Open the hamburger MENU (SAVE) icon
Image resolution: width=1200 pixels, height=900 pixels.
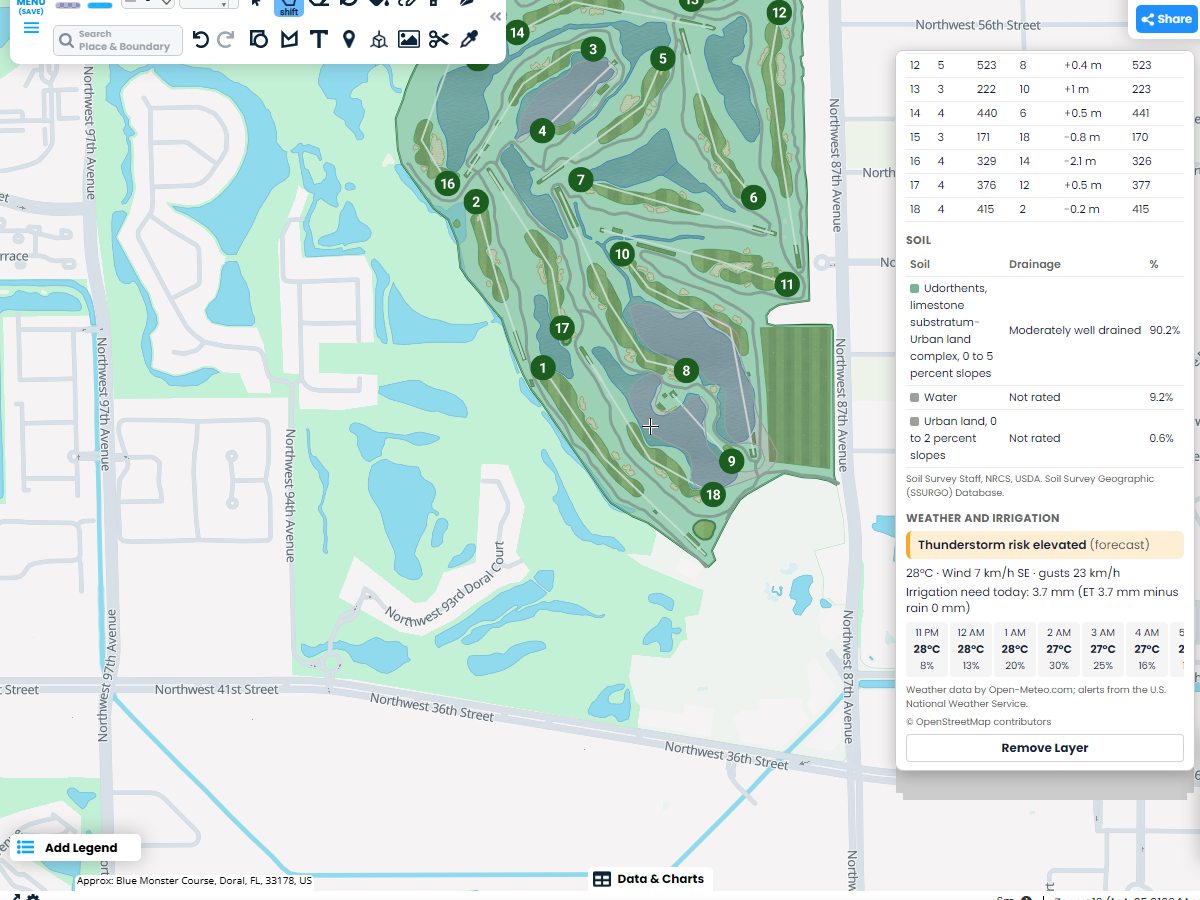pyautogui.click(x=31, y=27)
